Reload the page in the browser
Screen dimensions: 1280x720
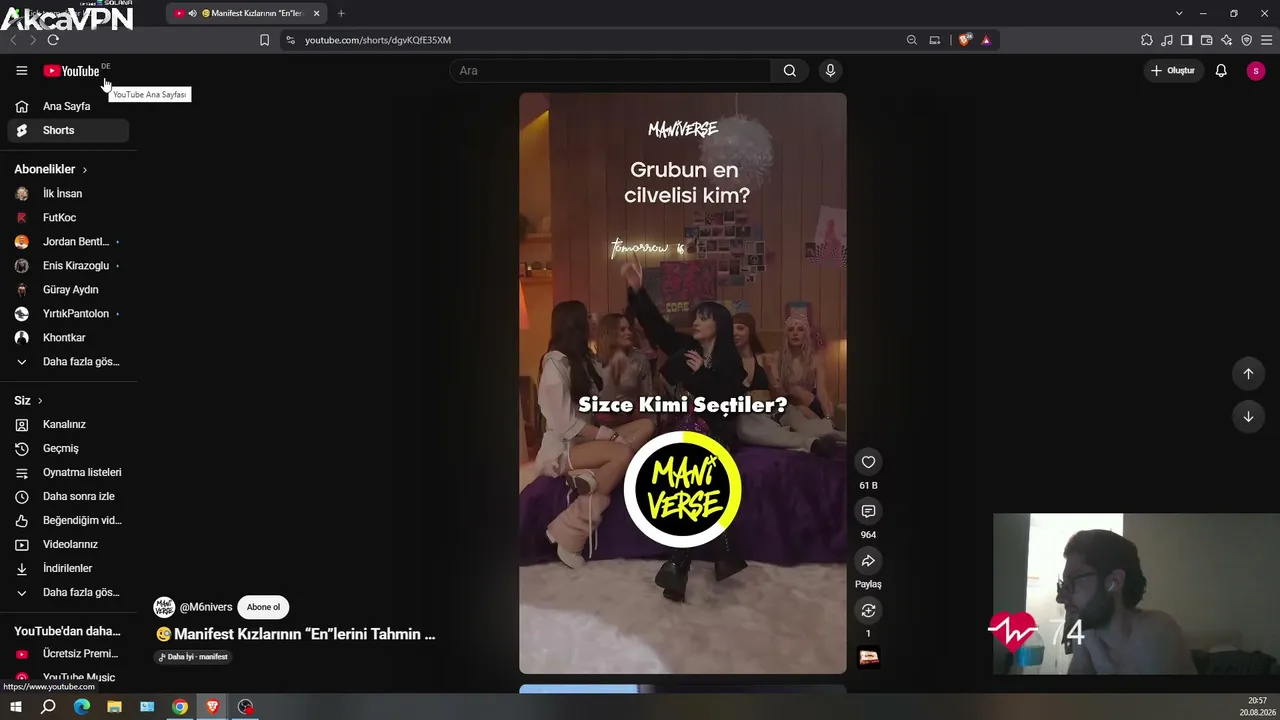53,40
